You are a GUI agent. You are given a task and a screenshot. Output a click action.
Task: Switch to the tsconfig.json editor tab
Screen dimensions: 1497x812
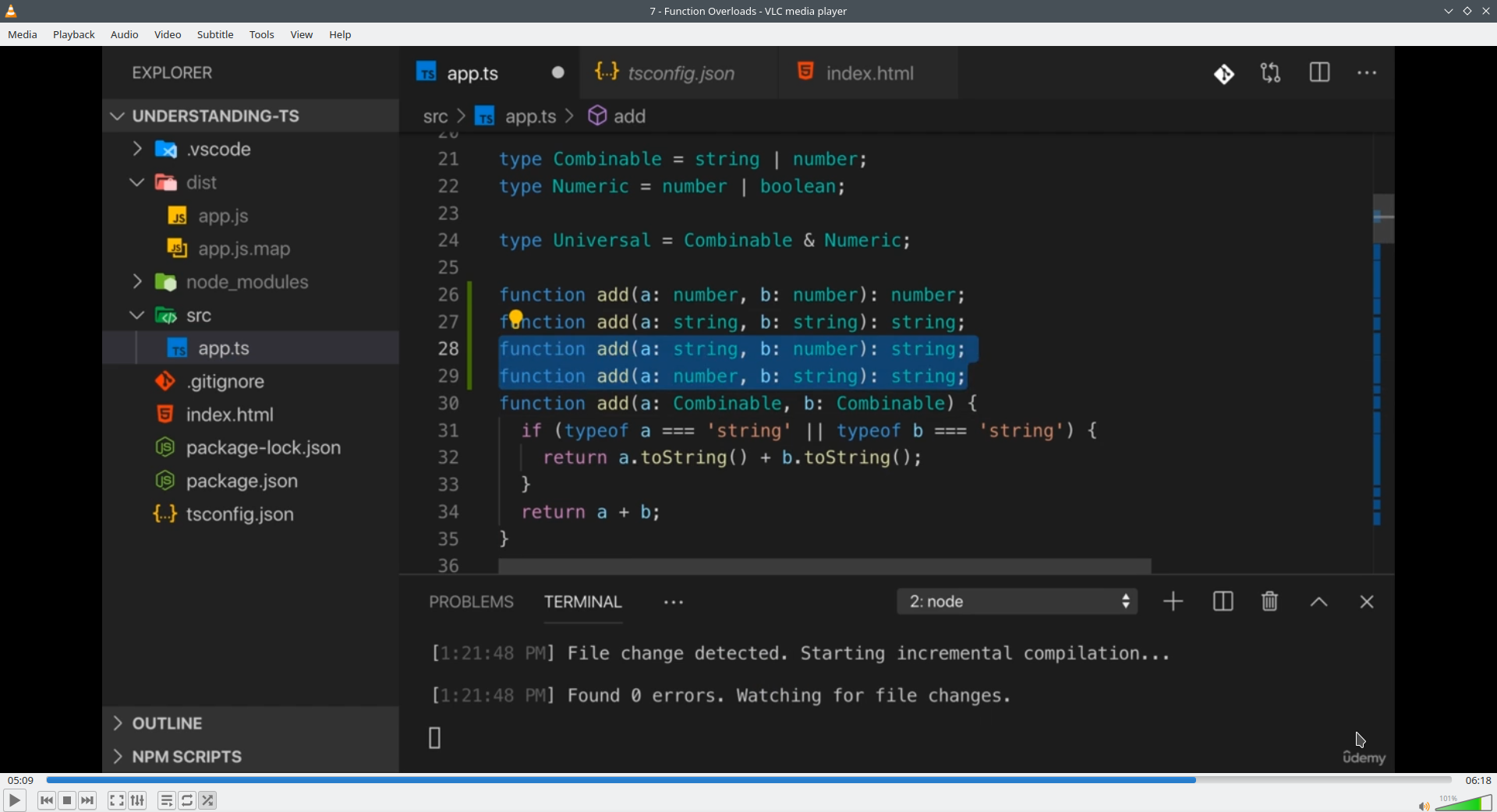pos(678,73)
